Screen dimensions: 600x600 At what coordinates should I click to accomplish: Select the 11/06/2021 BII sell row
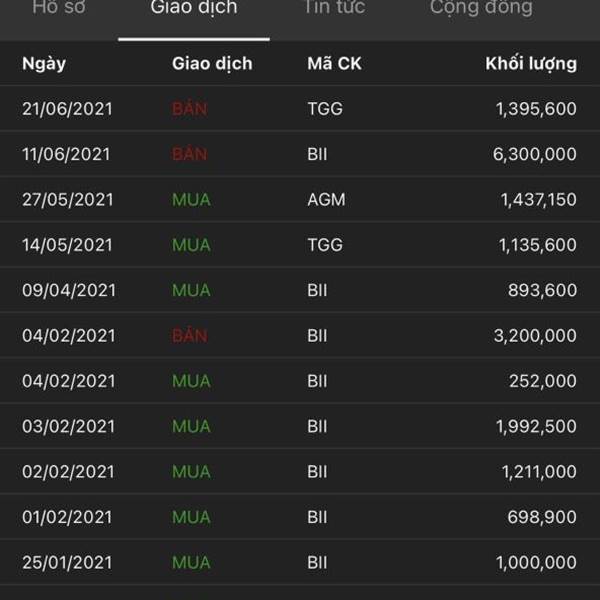(300, 154)
